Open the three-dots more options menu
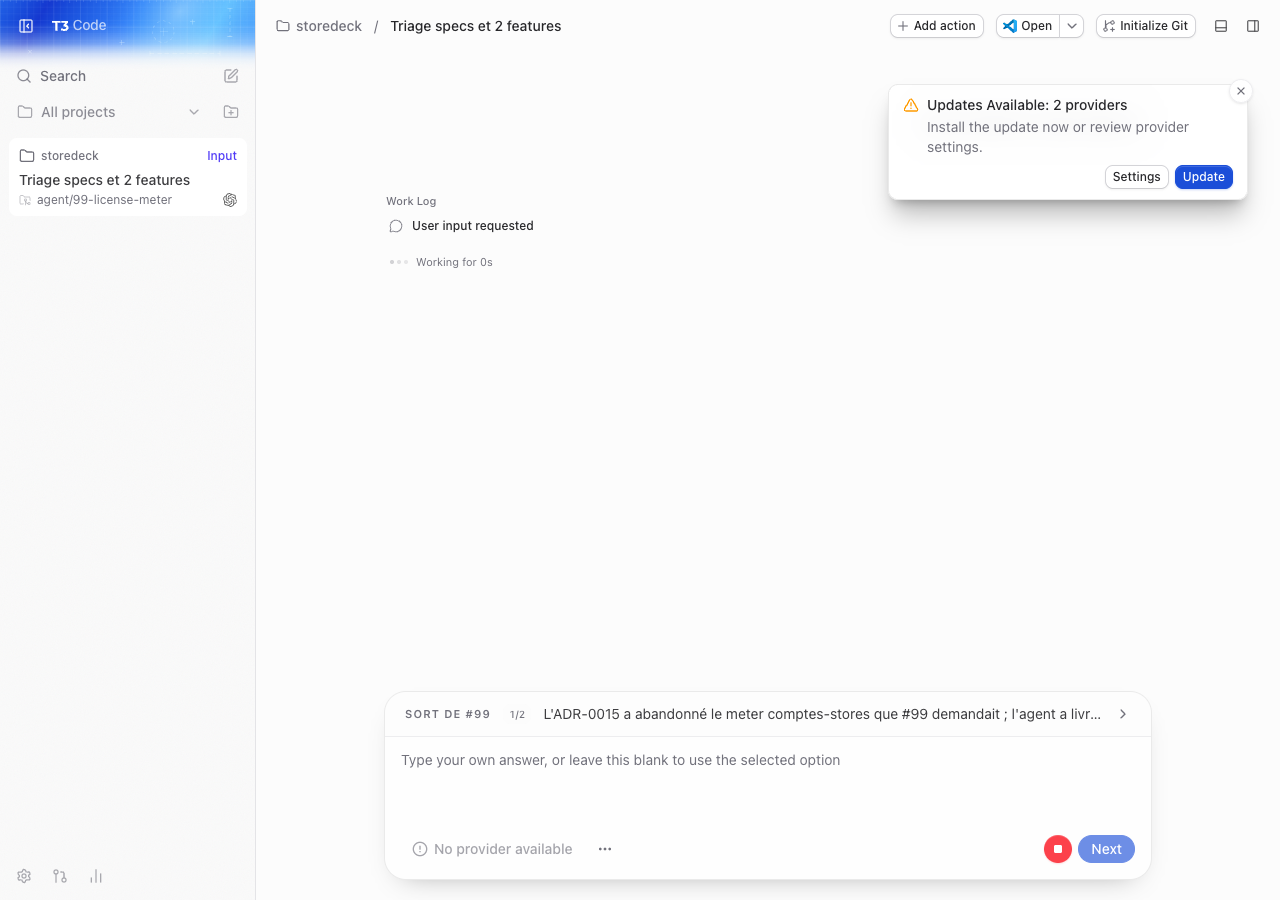Image resolution: width=1280 pixels, height=900 pixels. (x=605, y=849)
